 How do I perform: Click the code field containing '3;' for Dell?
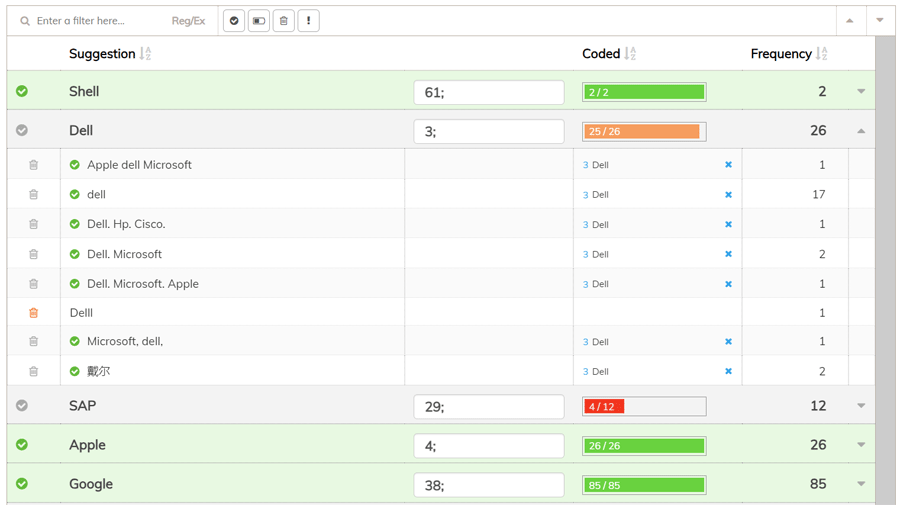(489, 131)
